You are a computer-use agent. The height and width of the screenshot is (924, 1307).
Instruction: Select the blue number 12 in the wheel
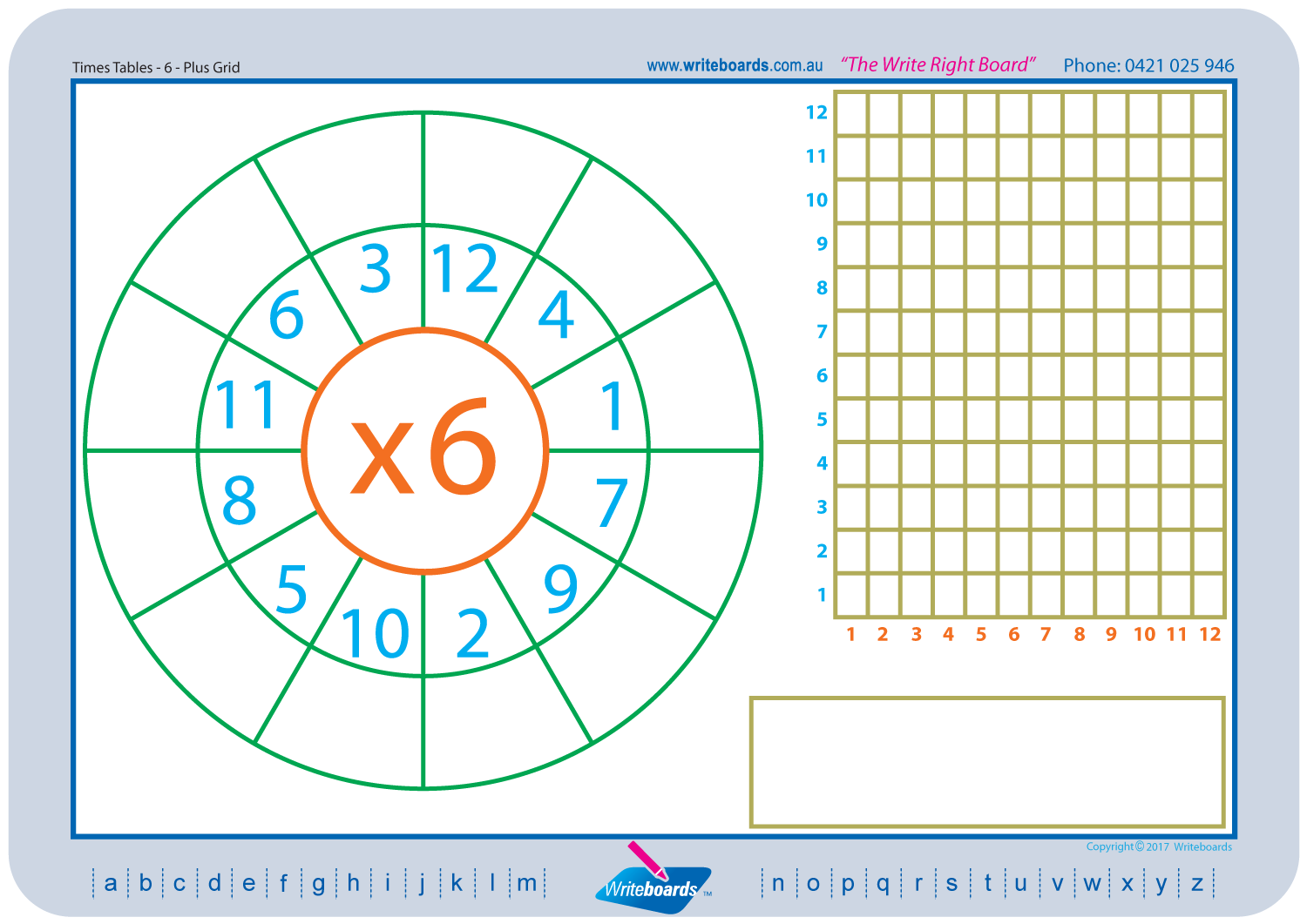465,268
